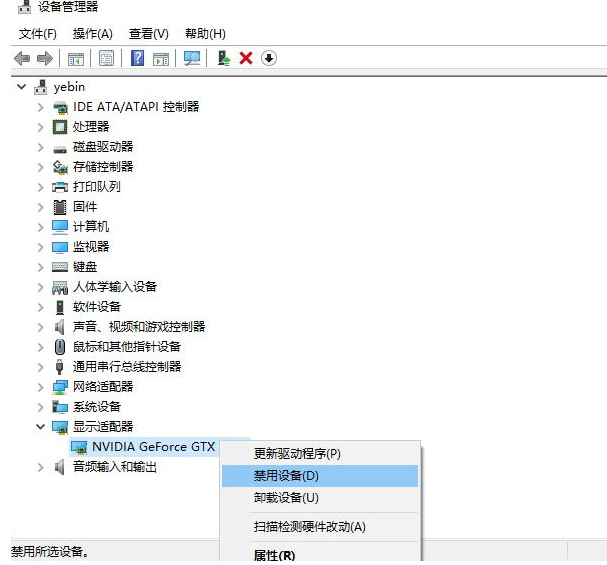Click the 固件 firmware chip icon

[x=60, y=207]
